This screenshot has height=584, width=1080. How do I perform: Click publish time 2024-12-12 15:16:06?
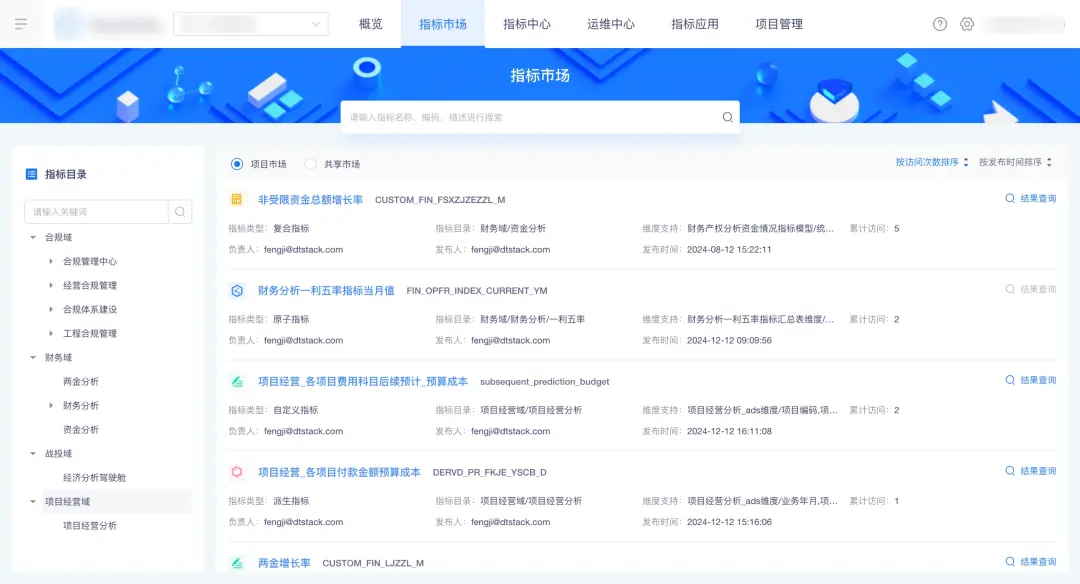tap(729, 523)
